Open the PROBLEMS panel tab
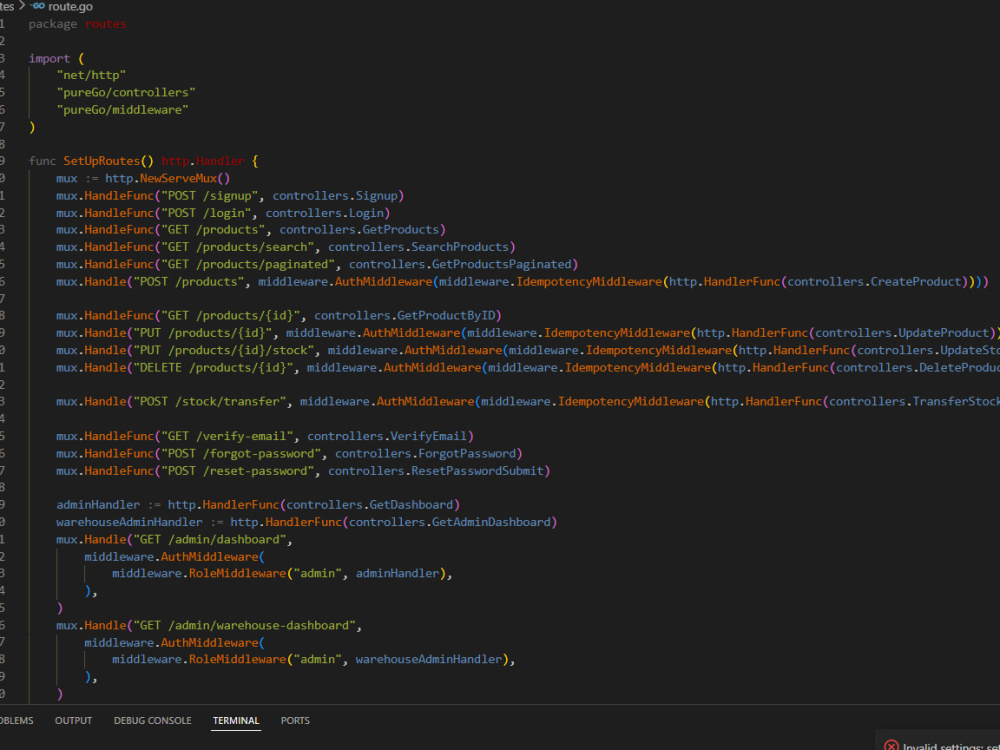Image resolution: width=1000 pixels, height=750 pixels. 16,721
